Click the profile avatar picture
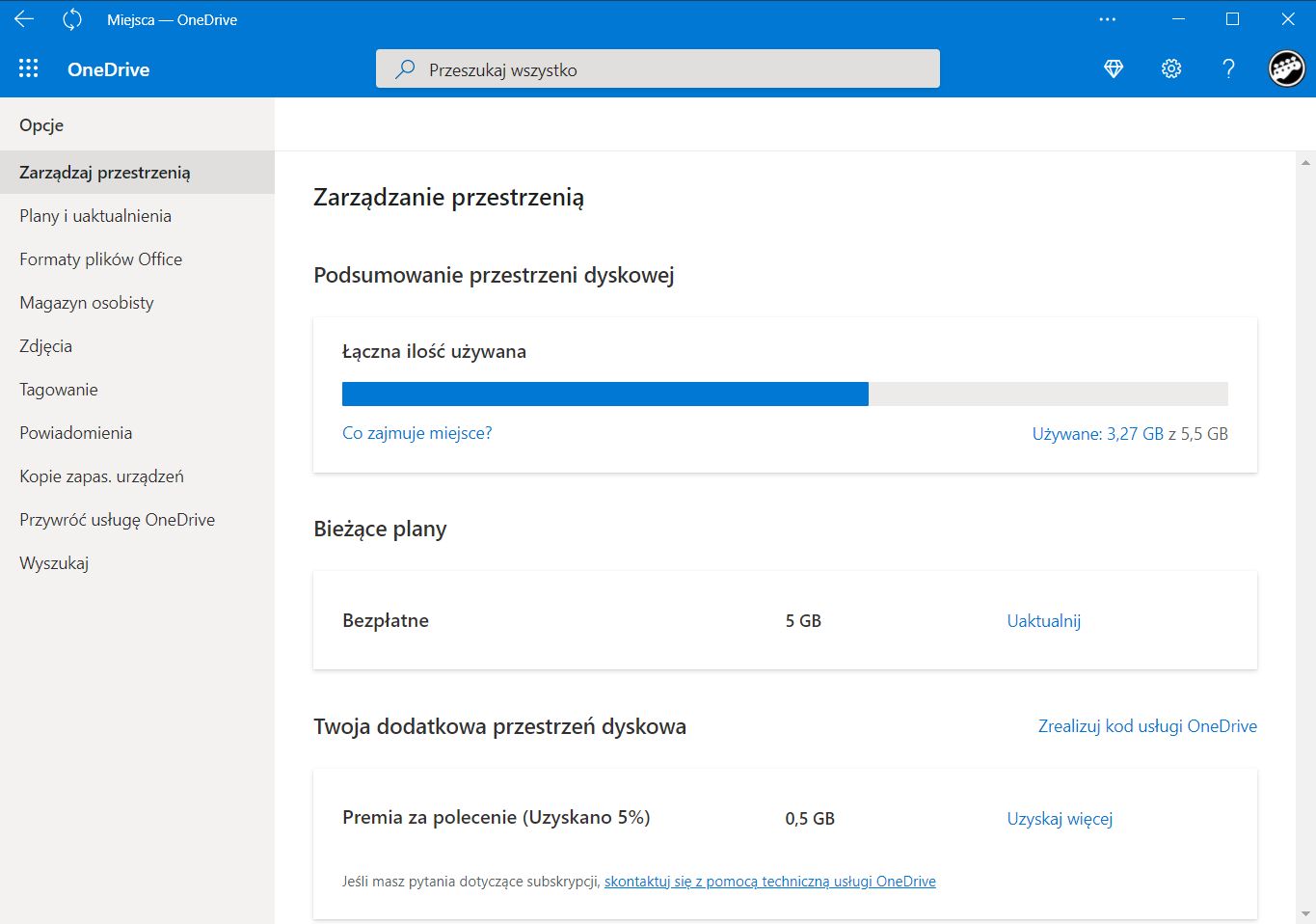Image resolution: width=1316 pixels, height=924 pixels. [1286, 68]
